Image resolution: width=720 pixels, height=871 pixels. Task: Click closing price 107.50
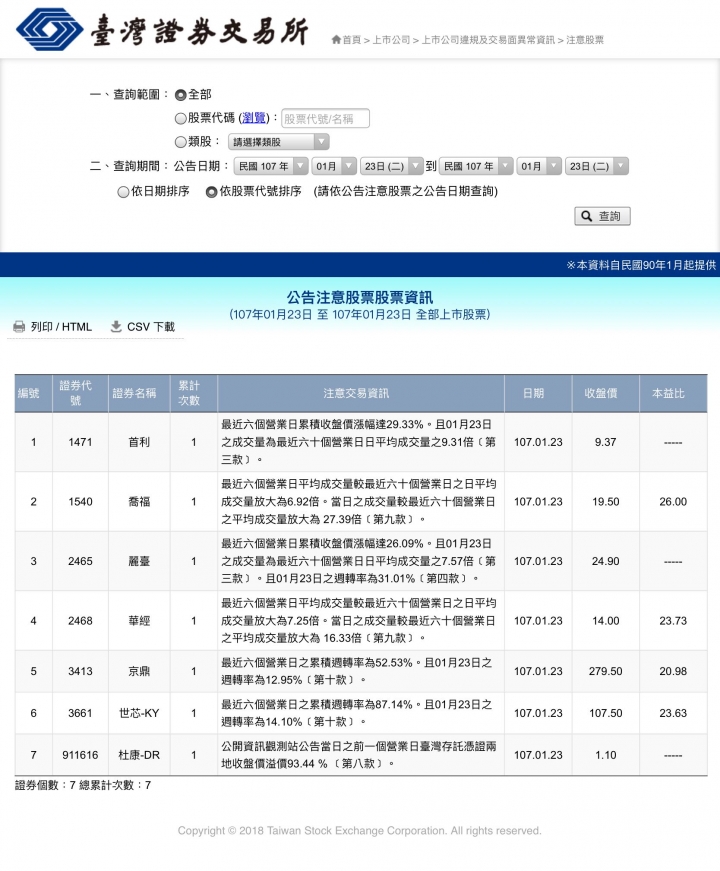[x=606, y=713]
